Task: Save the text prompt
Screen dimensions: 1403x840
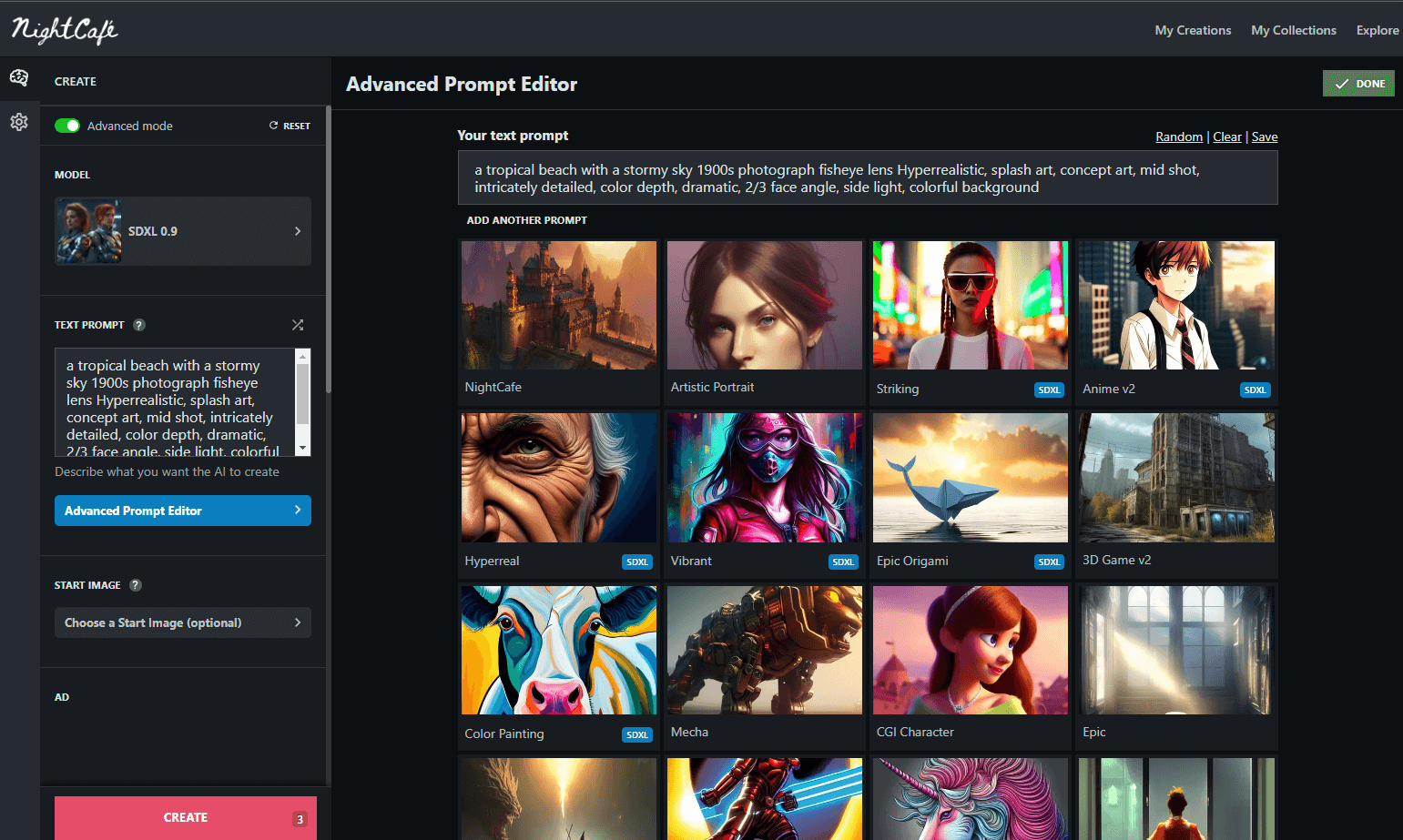Action: (x=1265, y=137)
